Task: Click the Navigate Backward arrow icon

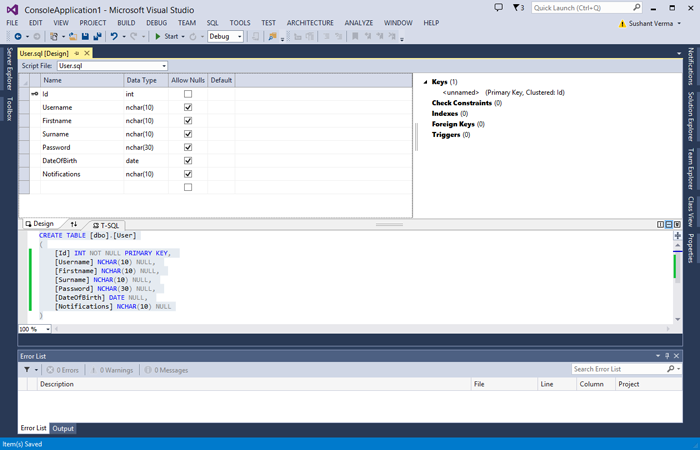Action: click(x=18, y=36)
